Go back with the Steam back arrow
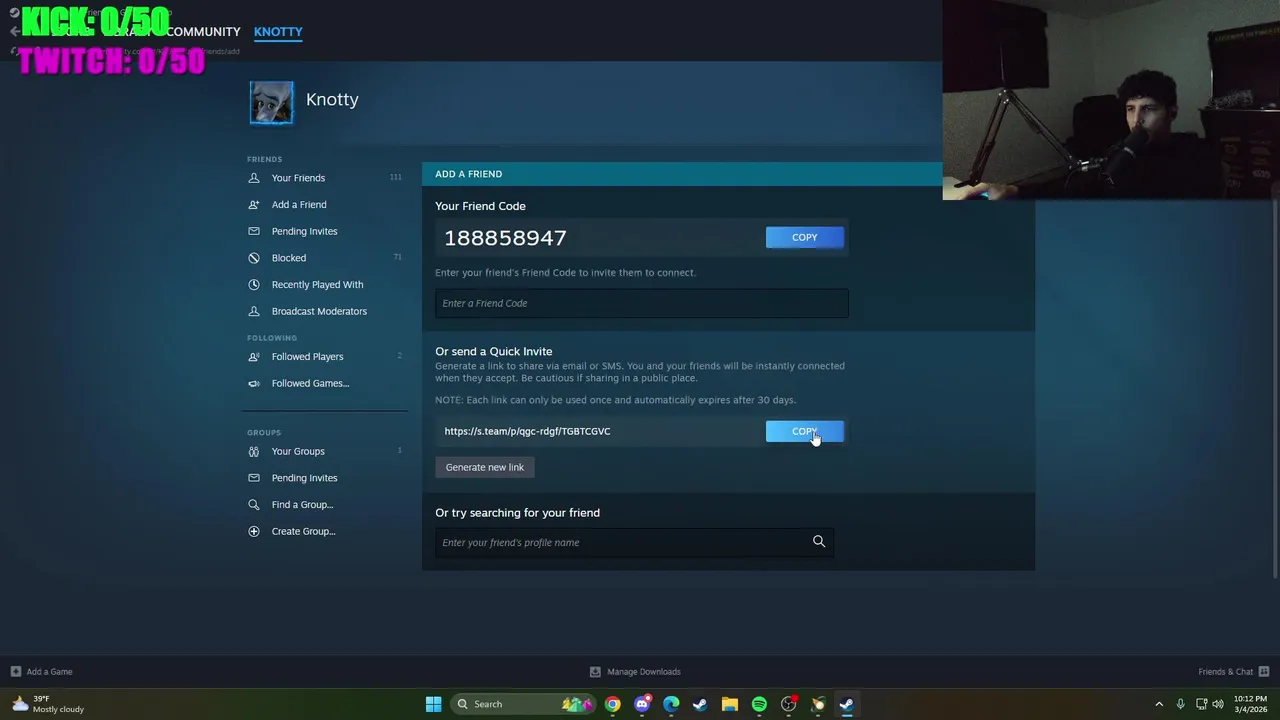This screenshot has width=1280, height=720. point(14,32)
